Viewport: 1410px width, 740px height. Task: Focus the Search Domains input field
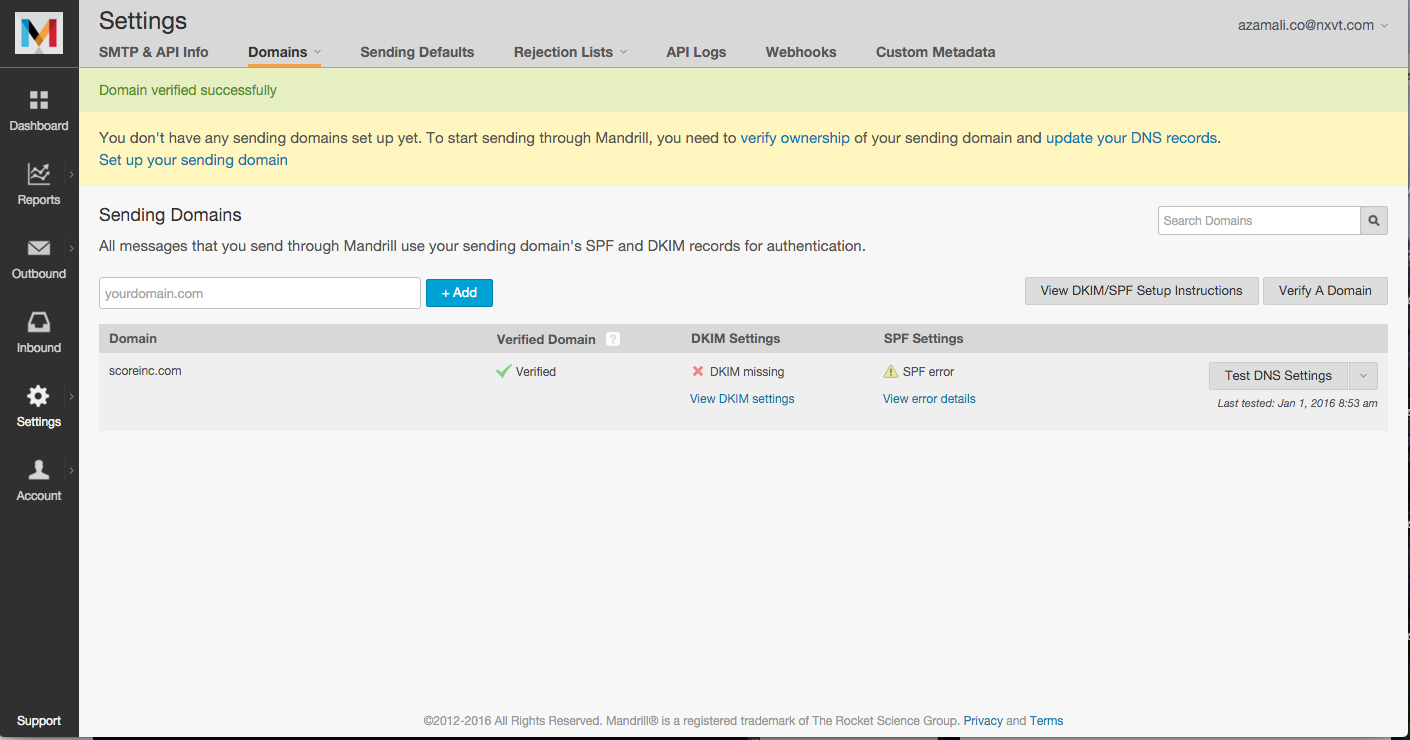(1259, 220)
